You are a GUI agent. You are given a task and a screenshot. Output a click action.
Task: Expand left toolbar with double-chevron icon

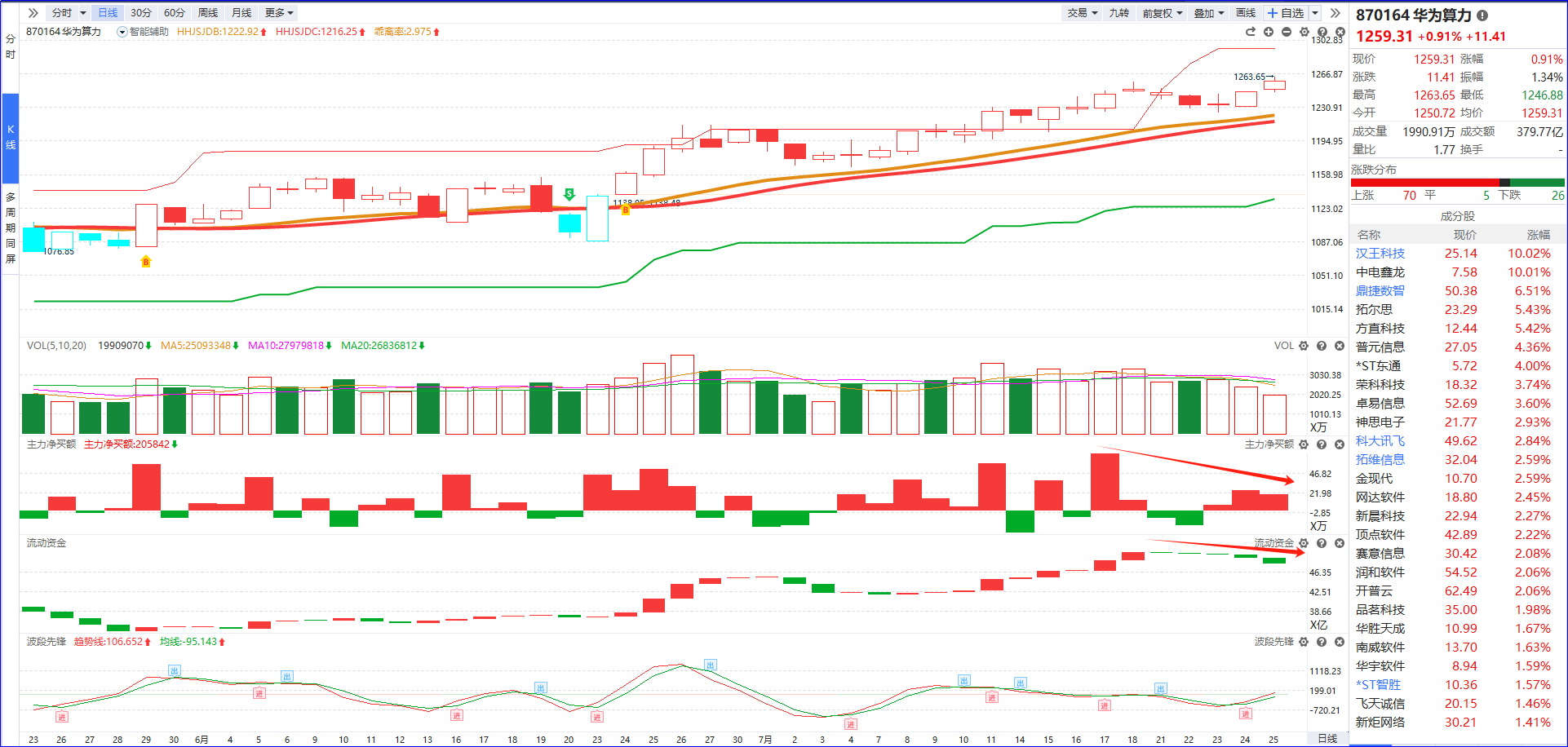(x=33, y=13)
